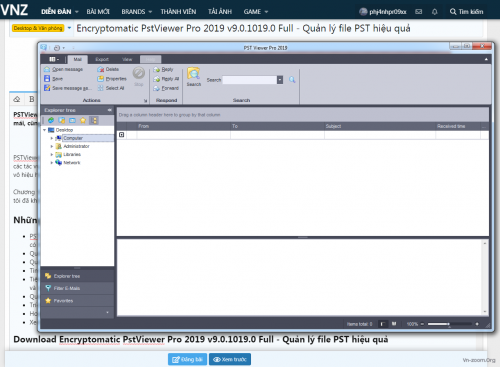Collapse the Desktop tree node
Viewport: 500px width, 367px height.
[45, 130]
